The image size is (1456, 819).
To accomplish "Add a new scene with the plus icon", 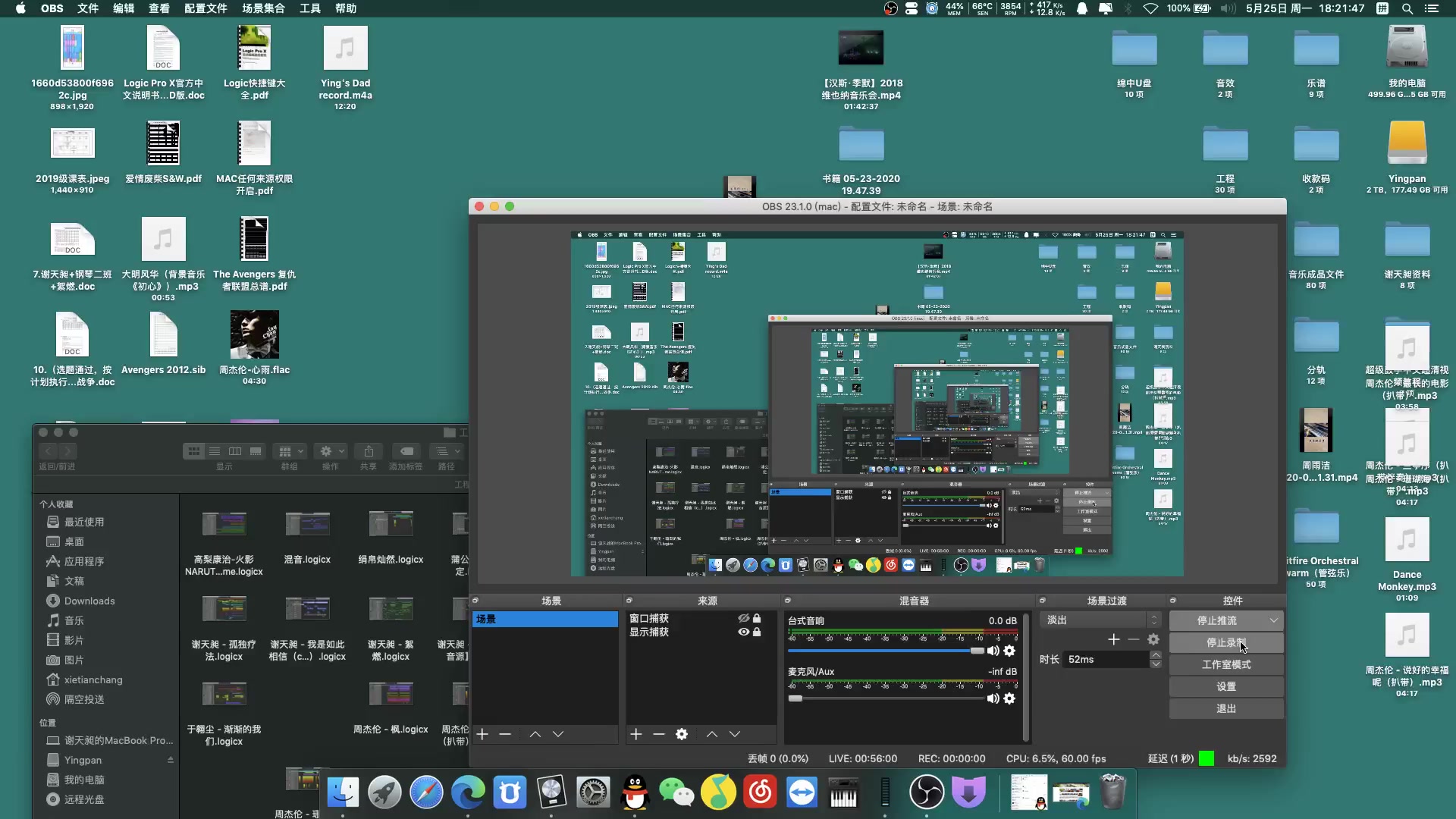I will tap(482, 734).
